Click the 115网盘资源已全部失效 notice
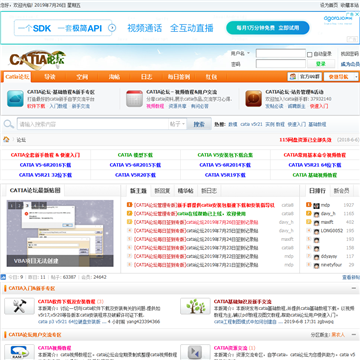 305,140
